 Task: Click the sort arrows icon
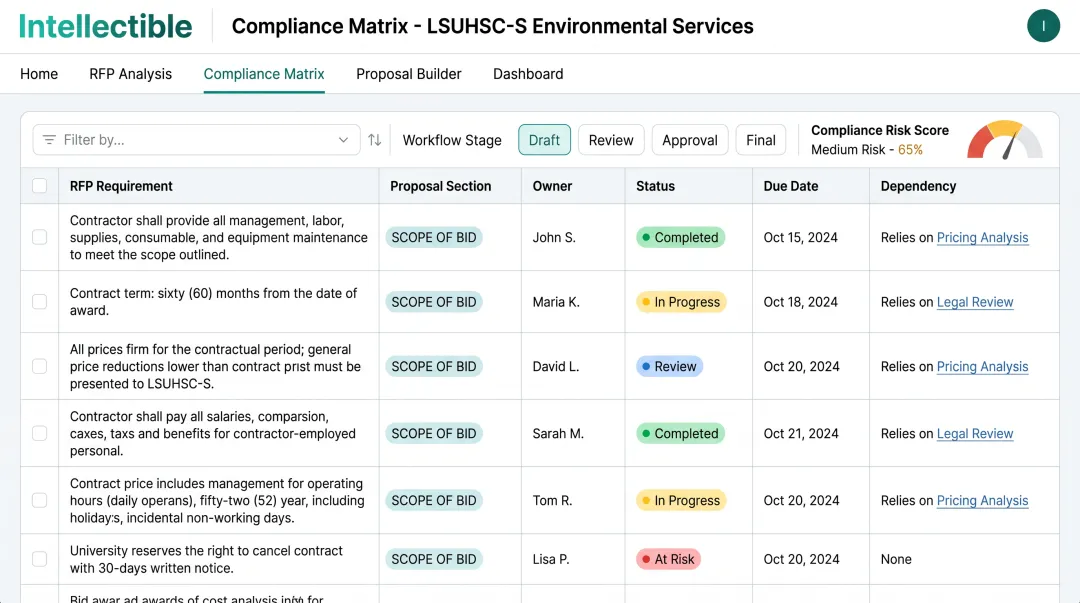[375, 140]
